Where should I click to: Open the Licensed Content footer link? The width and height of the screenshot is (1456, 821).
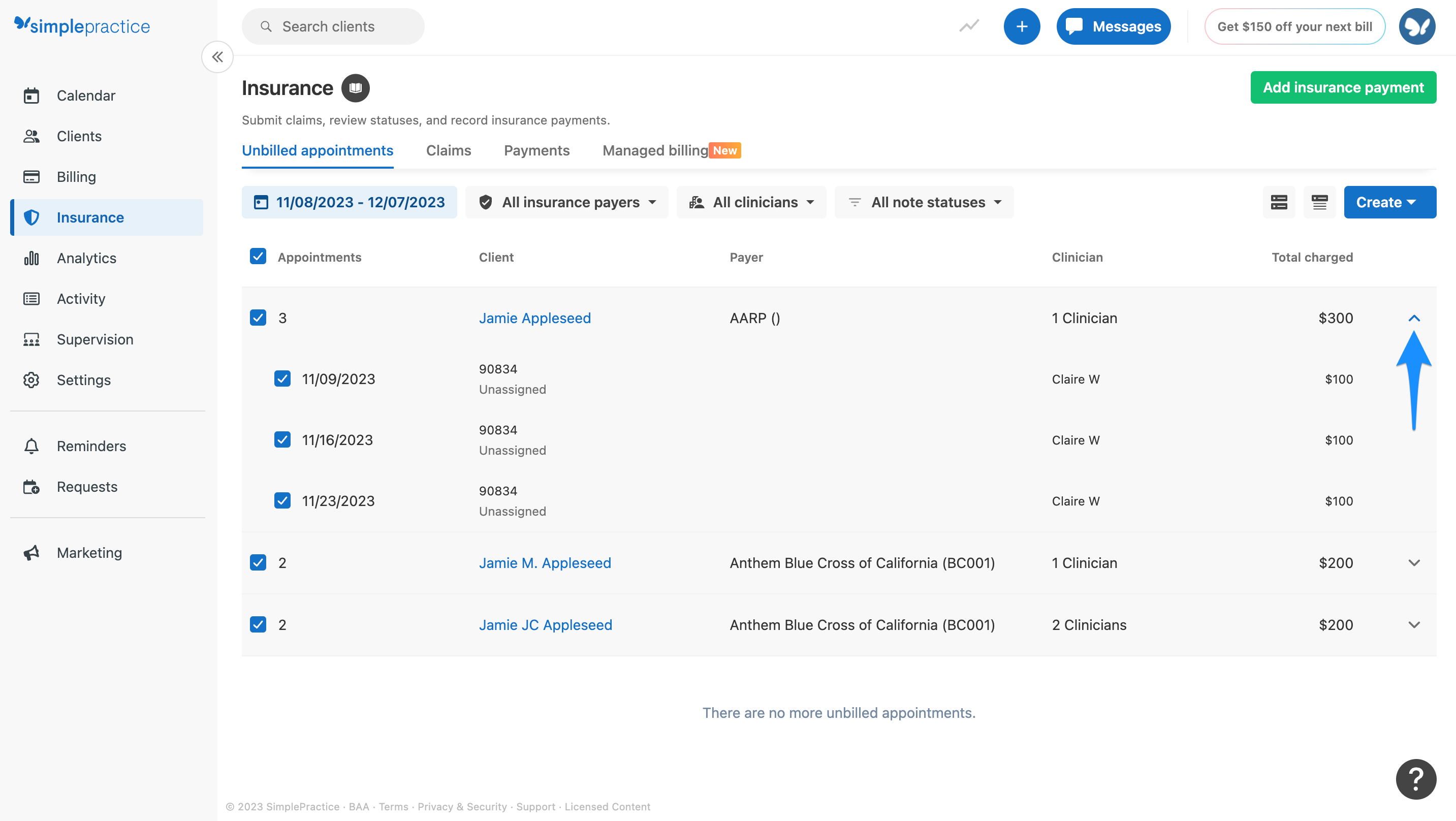coord(608,807)
